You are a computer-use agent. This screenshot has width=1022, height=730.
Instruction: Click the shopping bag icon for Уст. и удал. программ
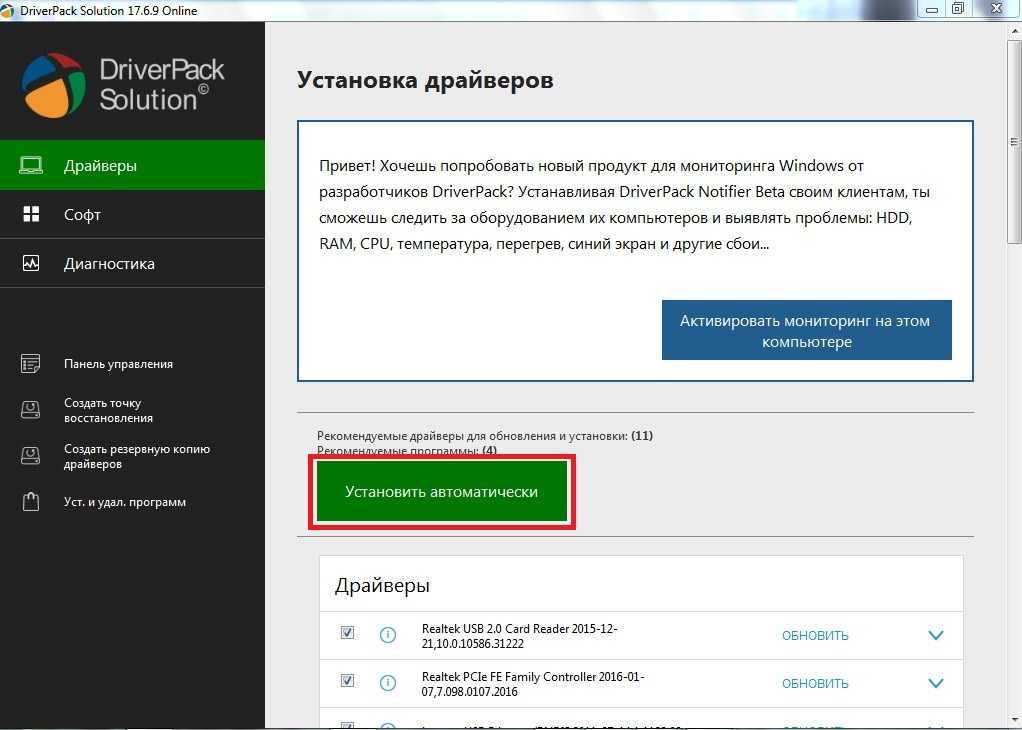coord(31,502)
